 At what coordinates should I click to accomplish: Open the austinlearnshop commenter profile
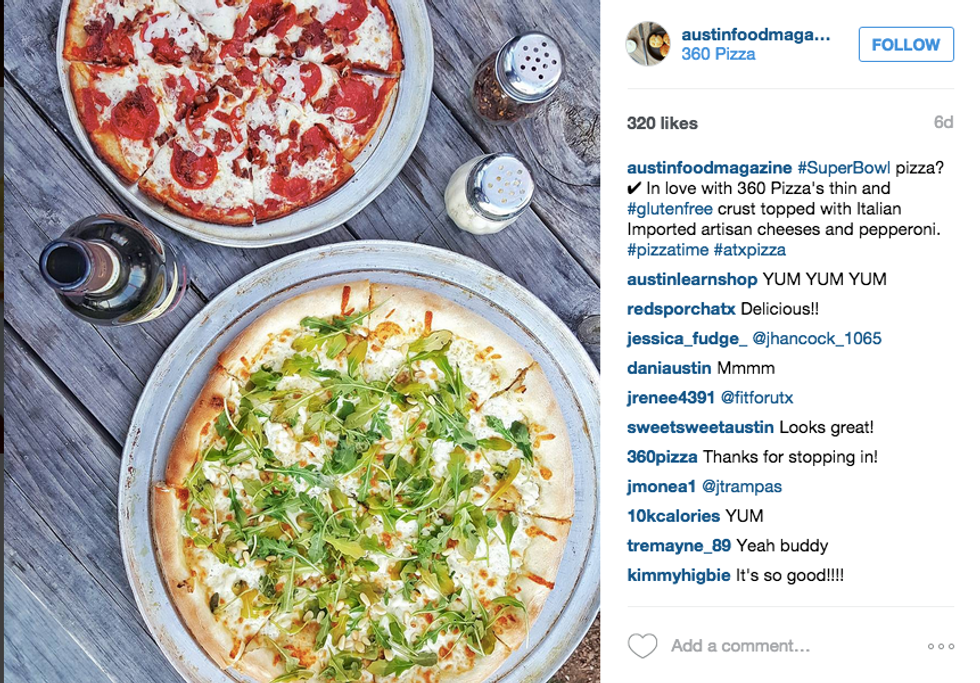(x=692, y=279)
